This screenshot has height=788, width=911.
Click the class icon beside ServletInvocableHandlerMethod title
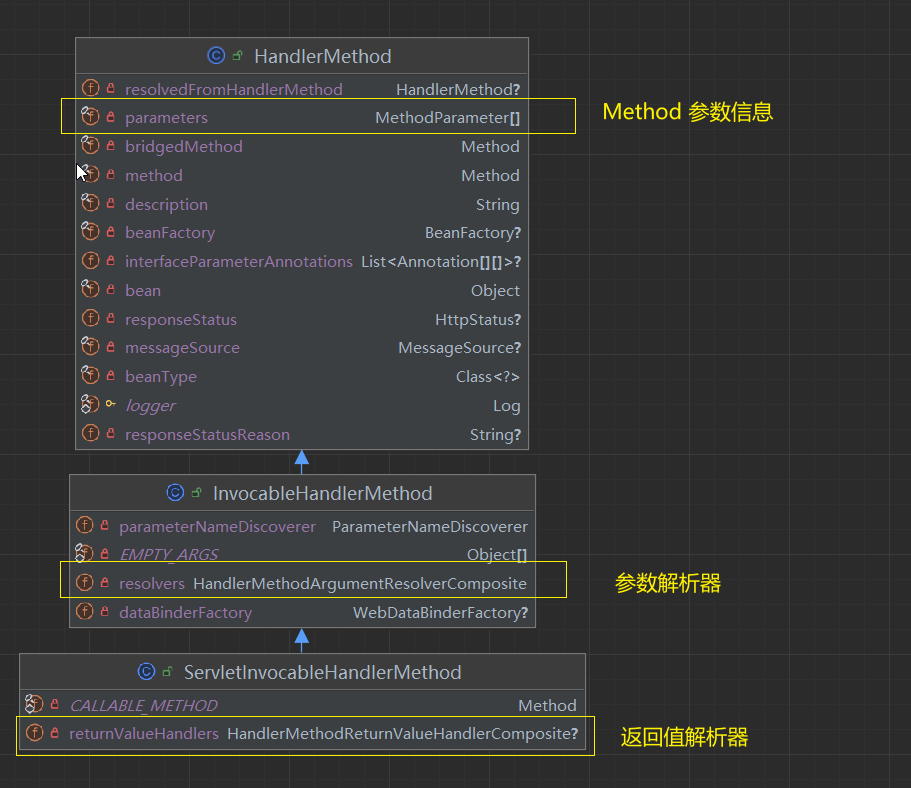[x=146, y=672]
